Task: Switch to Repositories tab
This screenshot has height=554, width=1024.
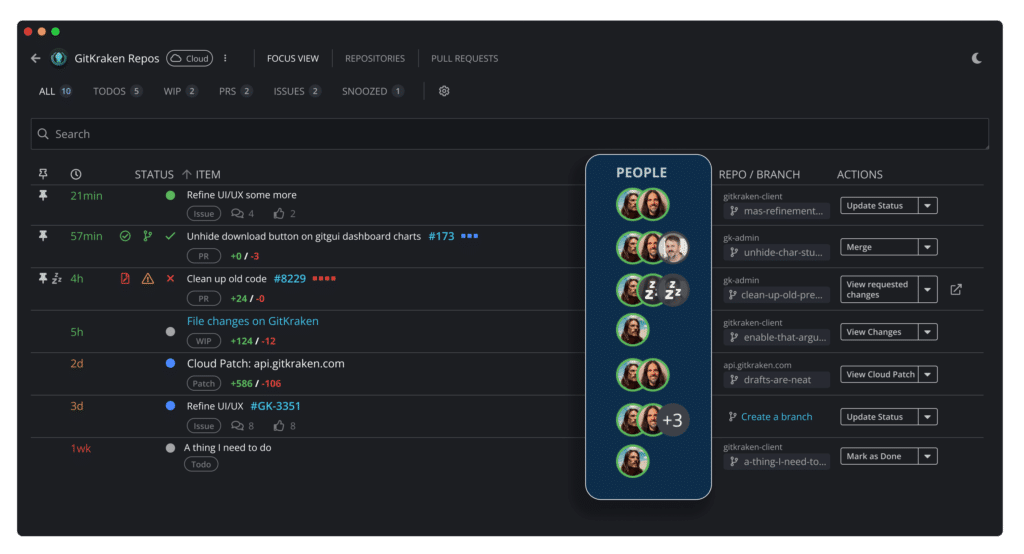Action: pos(375,58)
